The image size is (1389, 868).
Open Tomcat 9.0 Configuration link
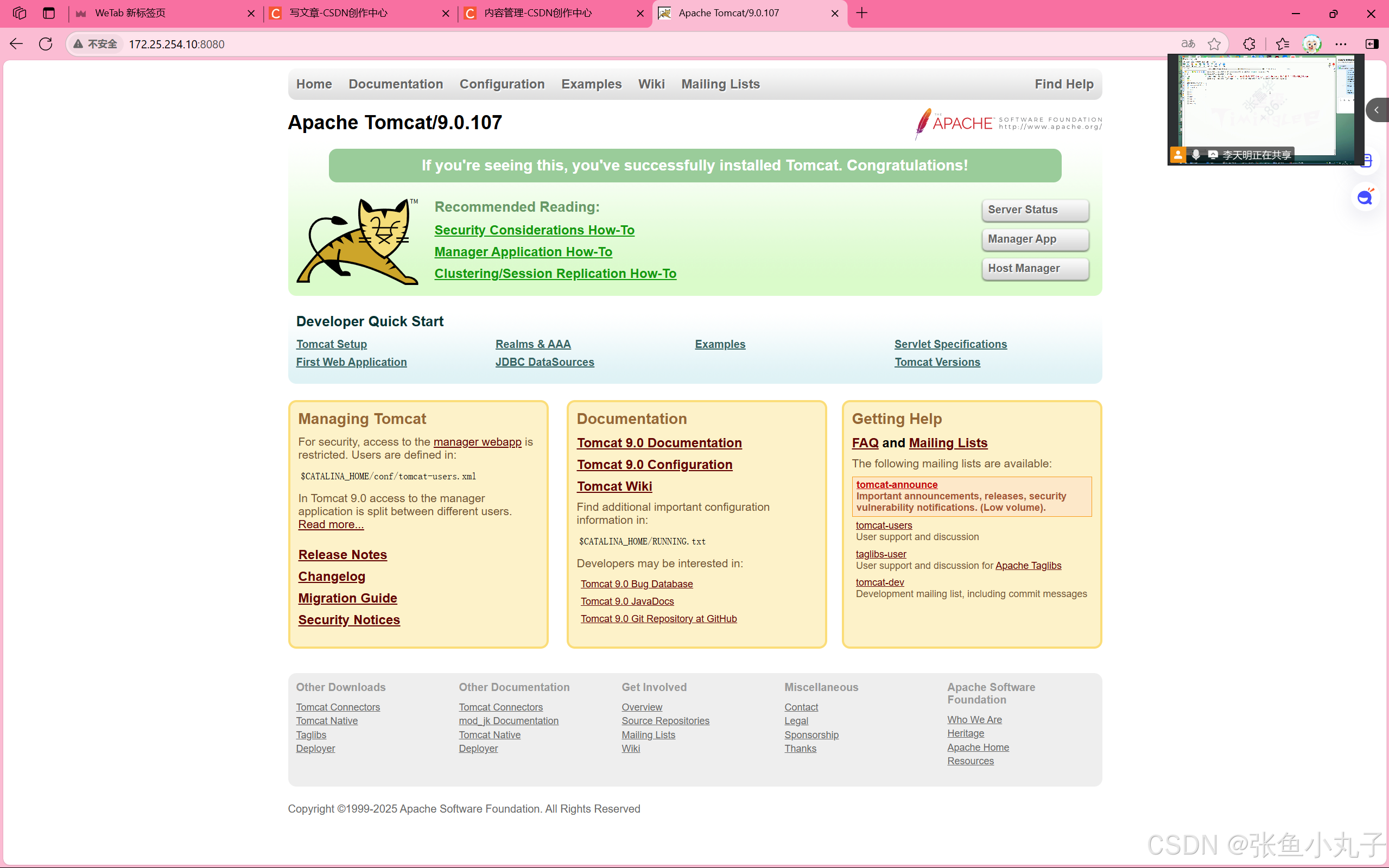(655, 465)
